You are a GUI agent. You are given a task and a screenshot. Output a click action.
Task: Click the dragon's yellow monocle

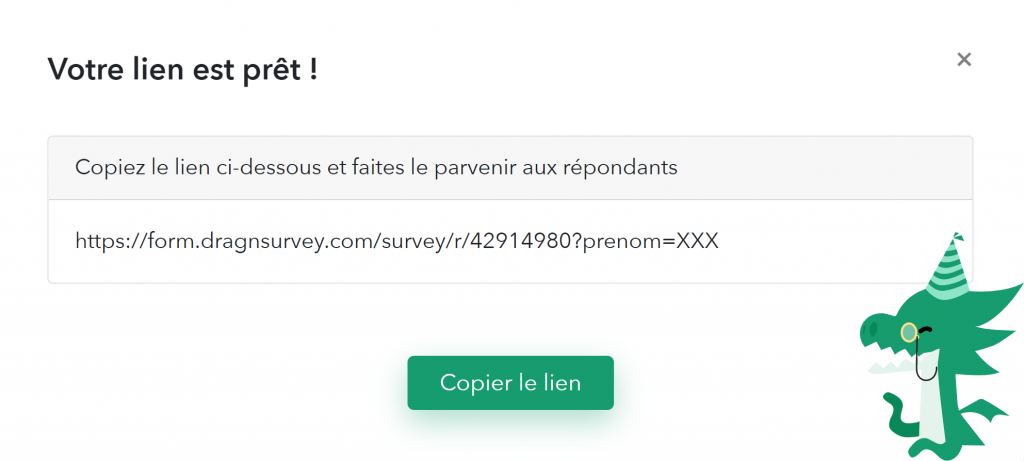tap(908, 332)
